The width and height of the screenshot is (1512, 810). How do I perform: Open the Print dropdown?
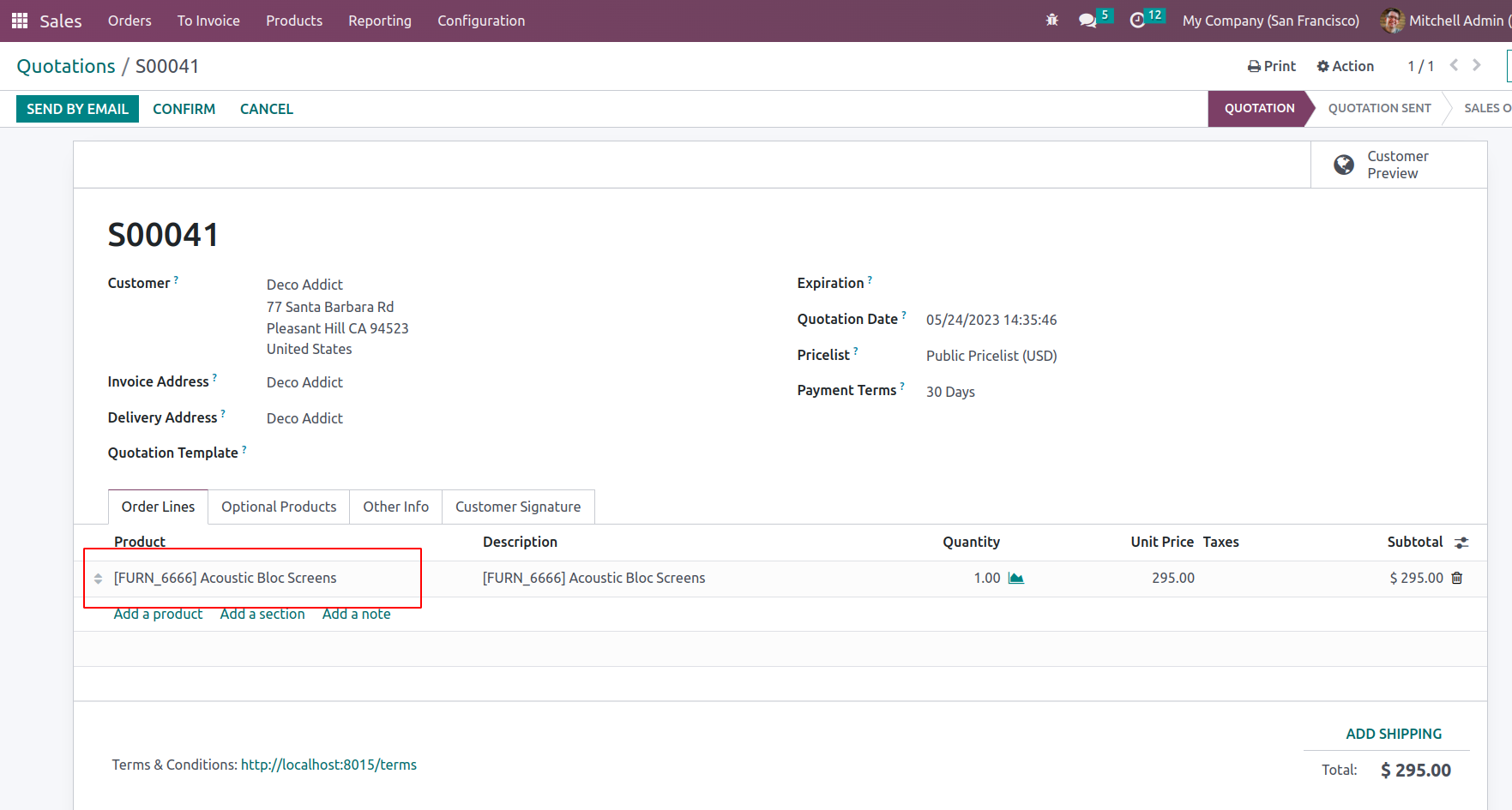click(x=1272, y=66)
